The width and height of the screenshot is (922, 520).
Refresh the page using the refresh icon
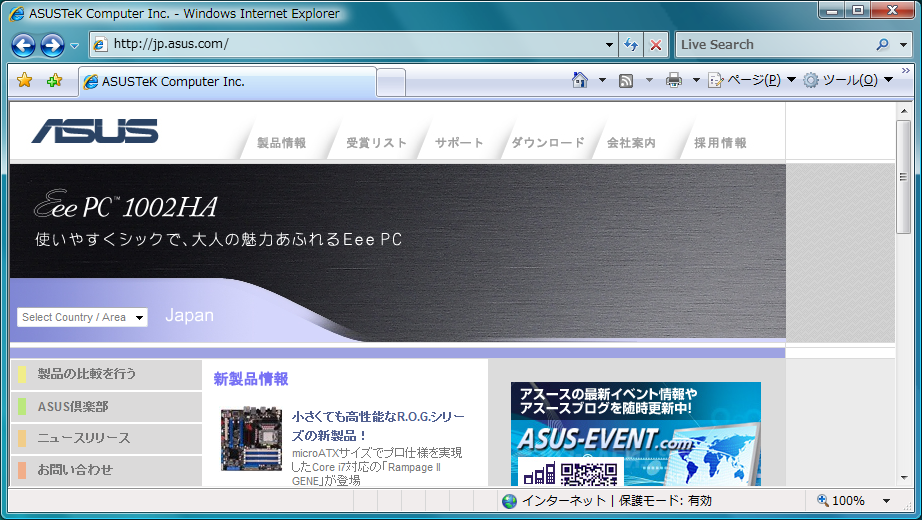click(x=631, y=45)
